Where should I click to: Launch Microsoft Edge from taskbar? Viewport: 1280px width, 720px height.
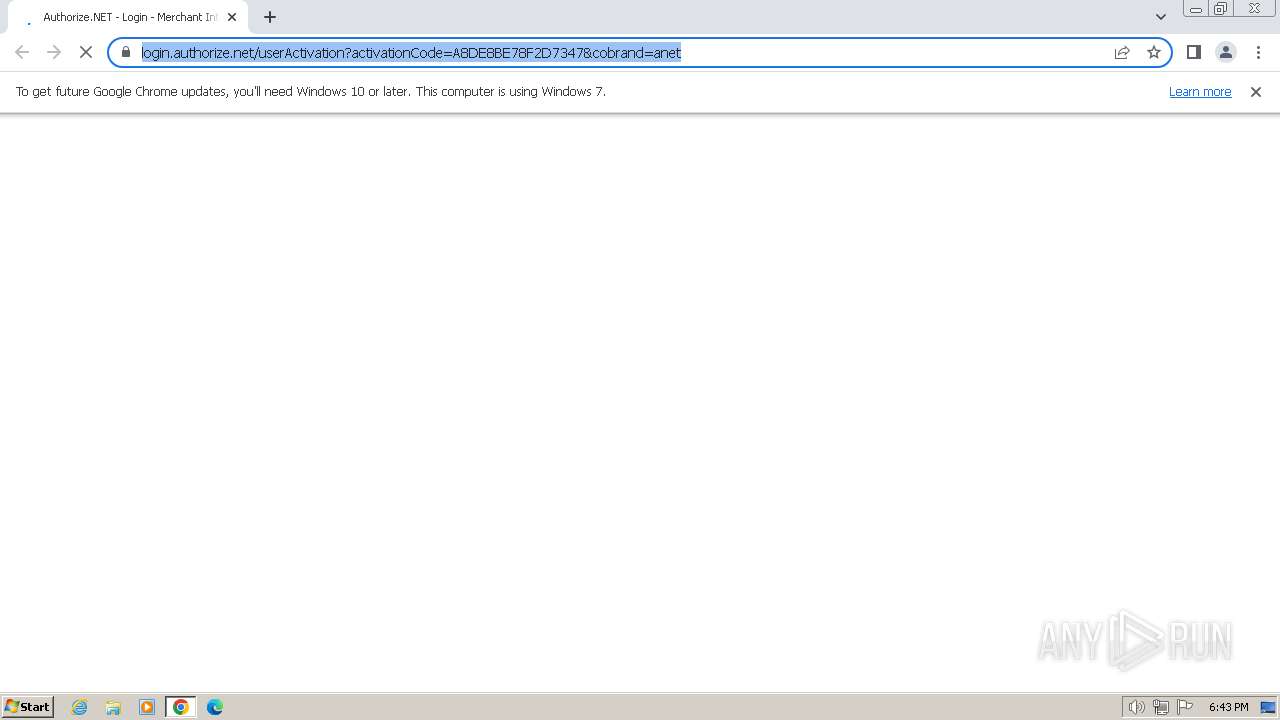(x=215, y=707)
